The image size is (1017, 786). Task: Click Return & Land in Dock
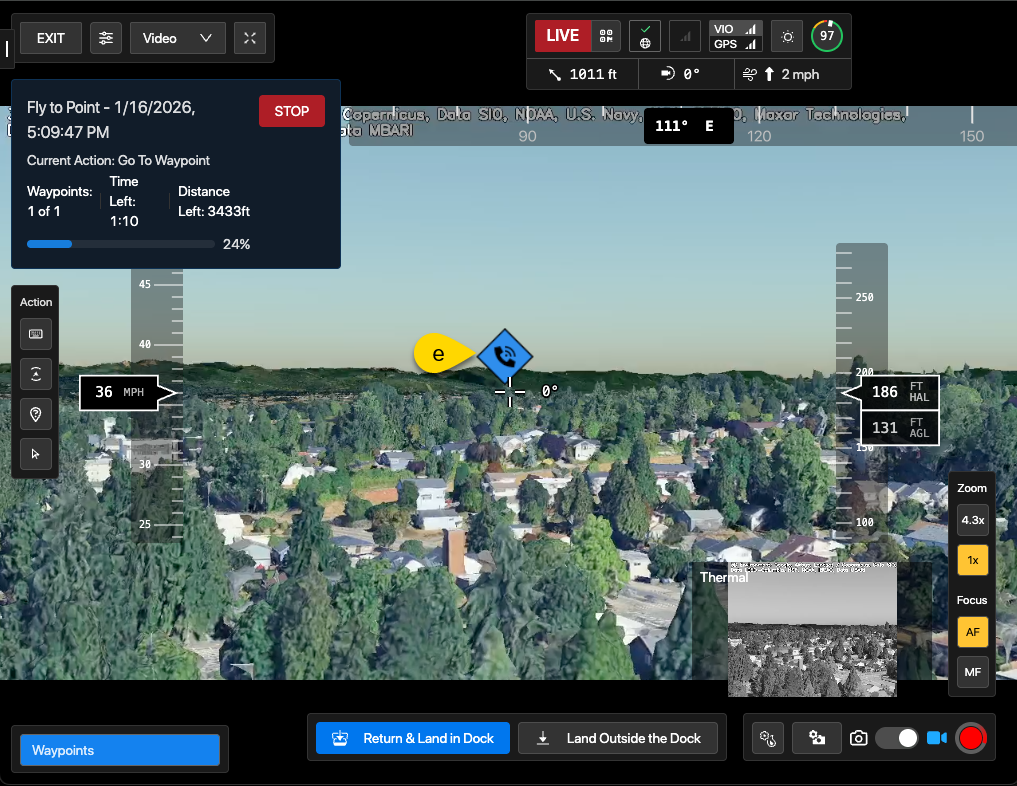pyautogui.click(x=413, y=738)
